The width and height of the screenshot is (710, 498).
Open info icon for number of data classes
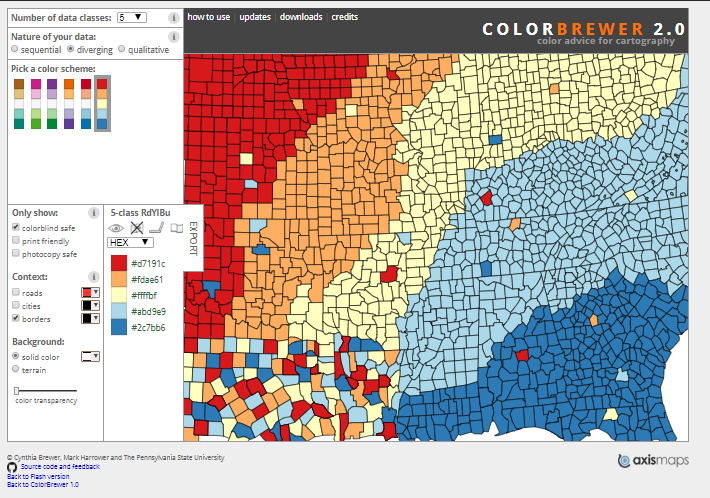click(x=173, y=18)
